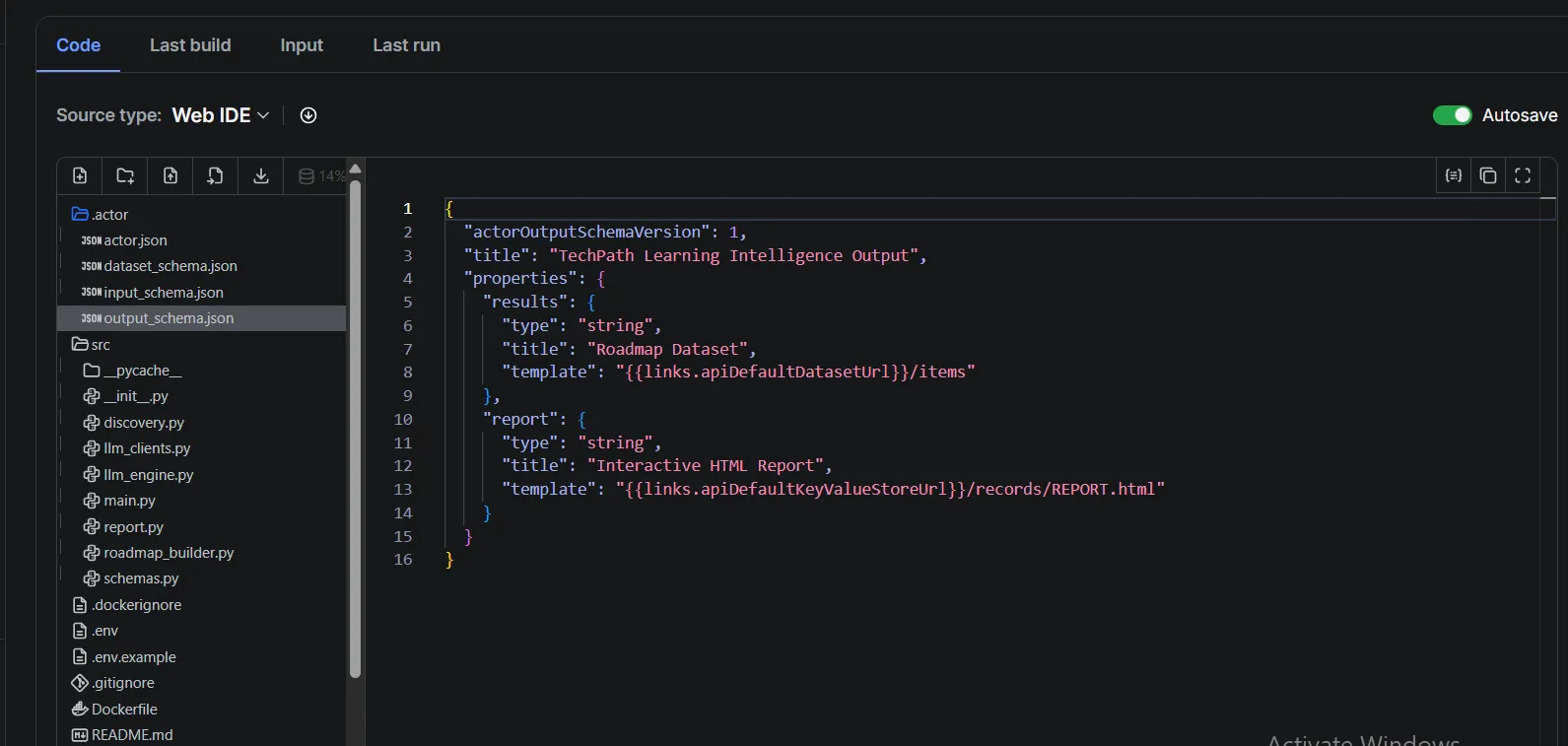Viewport: 1568px width, 746px height.
Task: Open the Source type Web IDE dropdown
Action: coord(221,115)
